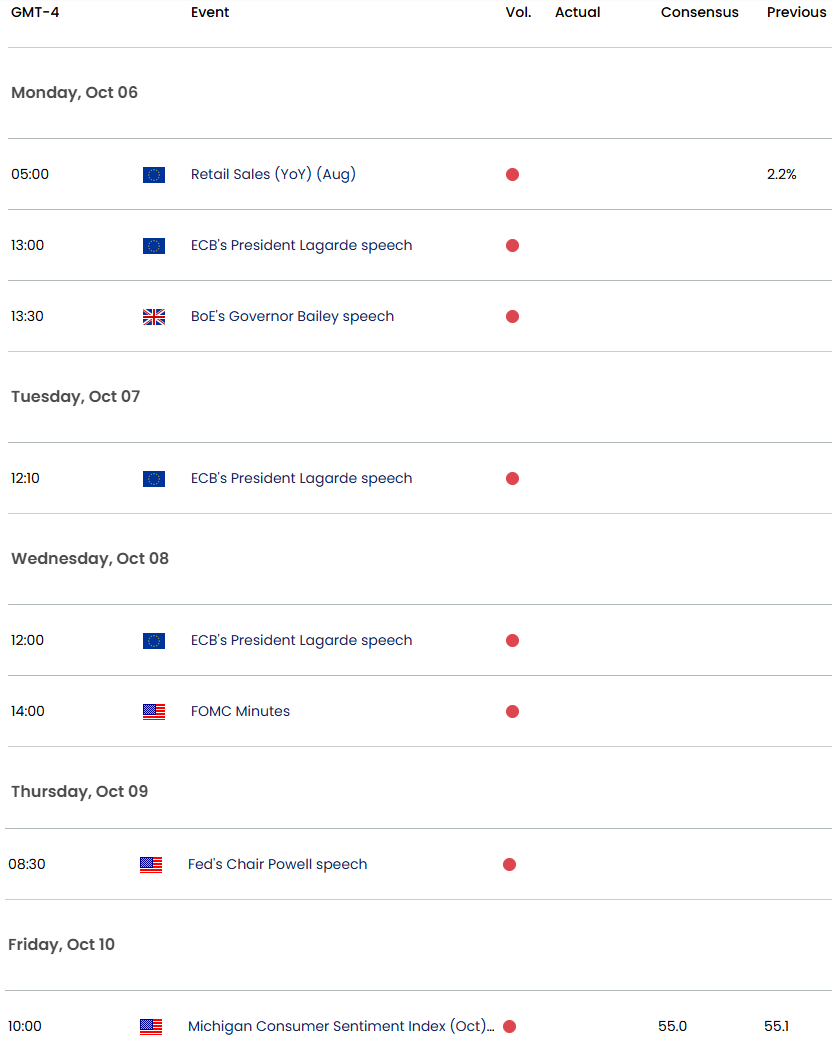Screen dimensions: 832x1048
Task: Click US flag beside Powell speech
Action: [151, 865]
